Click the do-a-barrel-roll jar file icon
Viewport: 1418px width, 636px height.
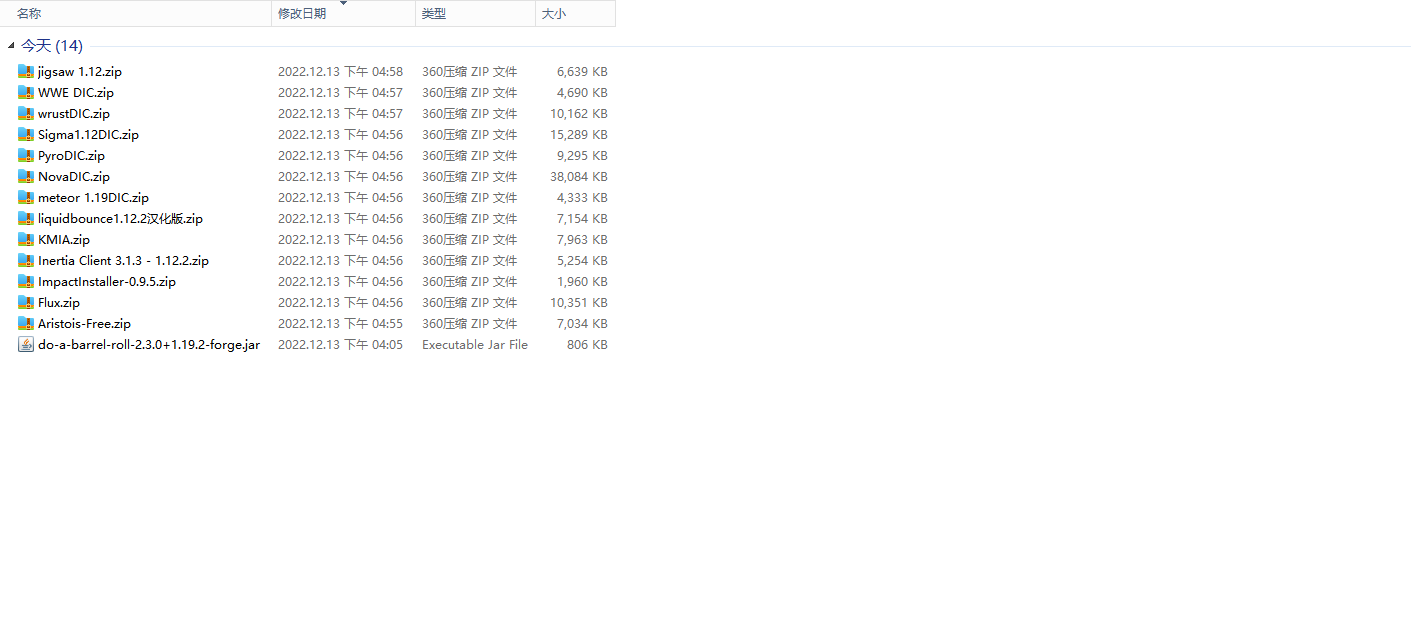[26, 345]
